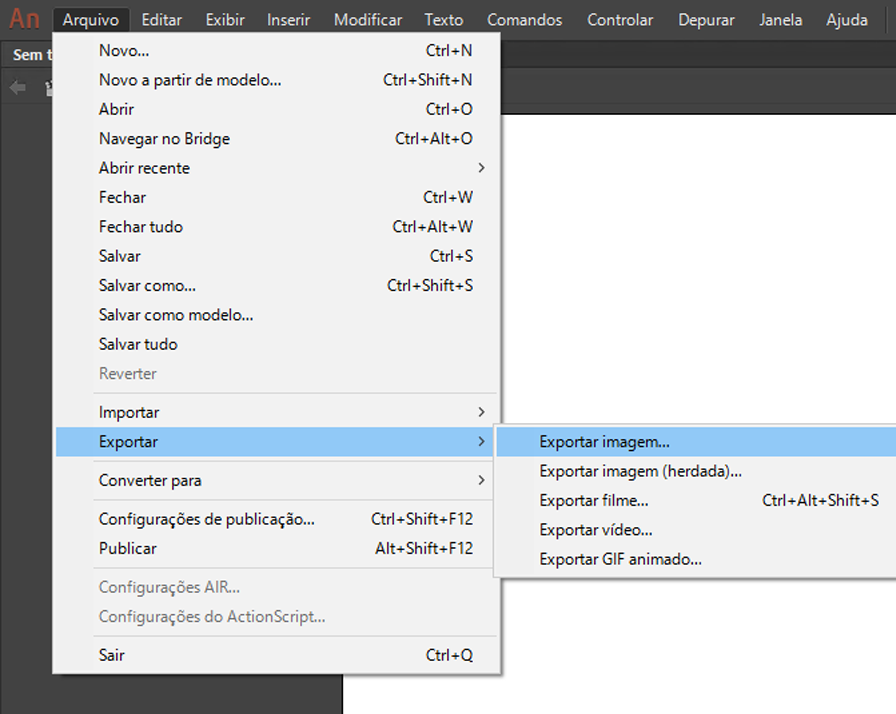The height and width of the screenshot is (714, 896).
Task: Expand the Abrir recente submenu
Action: click(x=147, y=167)
